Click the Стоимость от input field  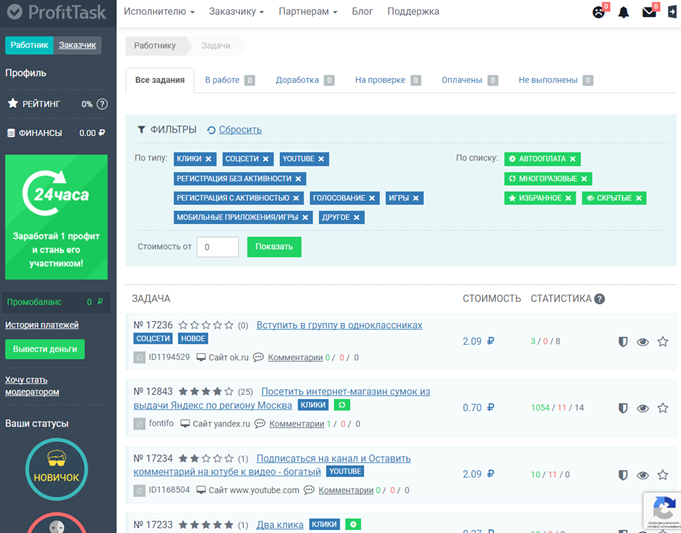[218, 247]
